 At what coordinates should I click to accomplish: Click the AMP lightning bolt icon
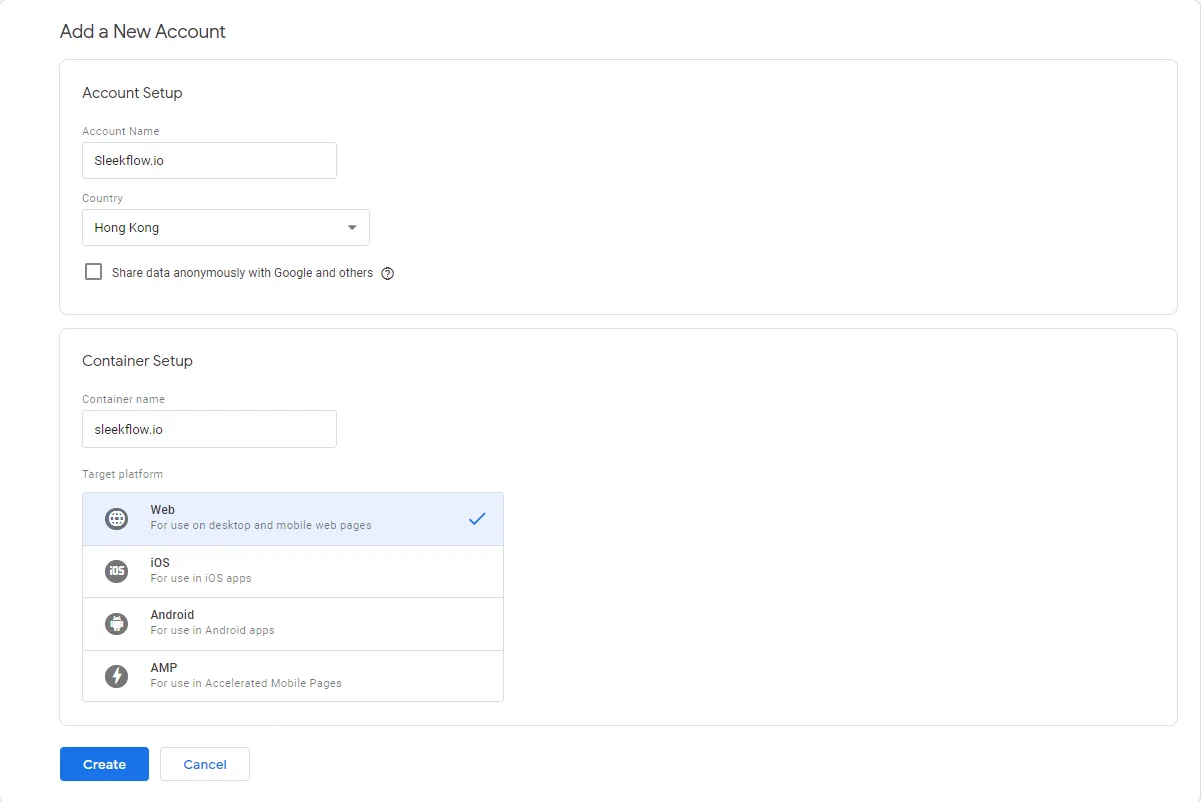(117, 675)
